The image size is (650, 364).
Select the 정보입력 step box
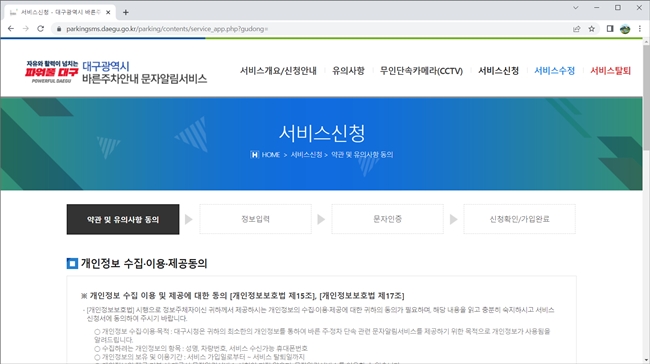[x=255, y=219]
